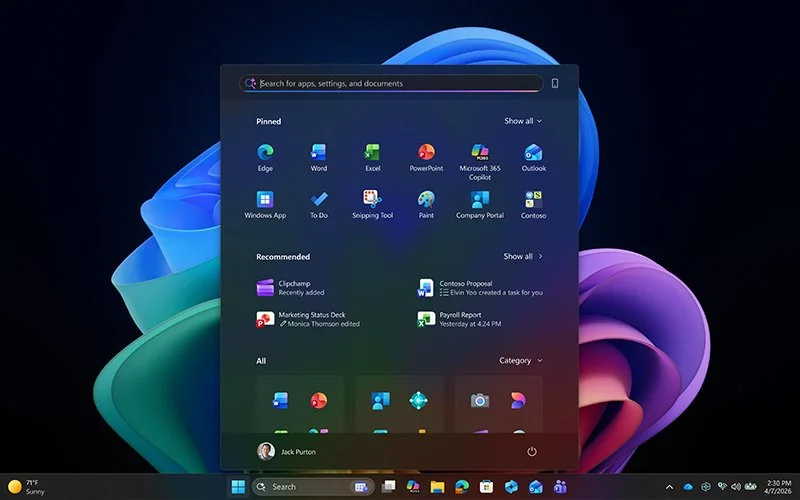The image size is (800, 500).
Task: Launch Edge from the taskbar
Action: pyautogui.click(x=462, y=487)
